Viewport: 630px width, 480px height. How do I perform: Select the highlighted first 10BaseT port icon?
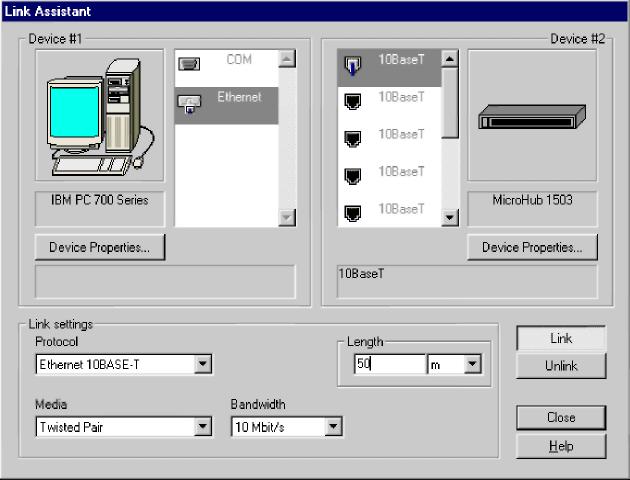(352, 65)
